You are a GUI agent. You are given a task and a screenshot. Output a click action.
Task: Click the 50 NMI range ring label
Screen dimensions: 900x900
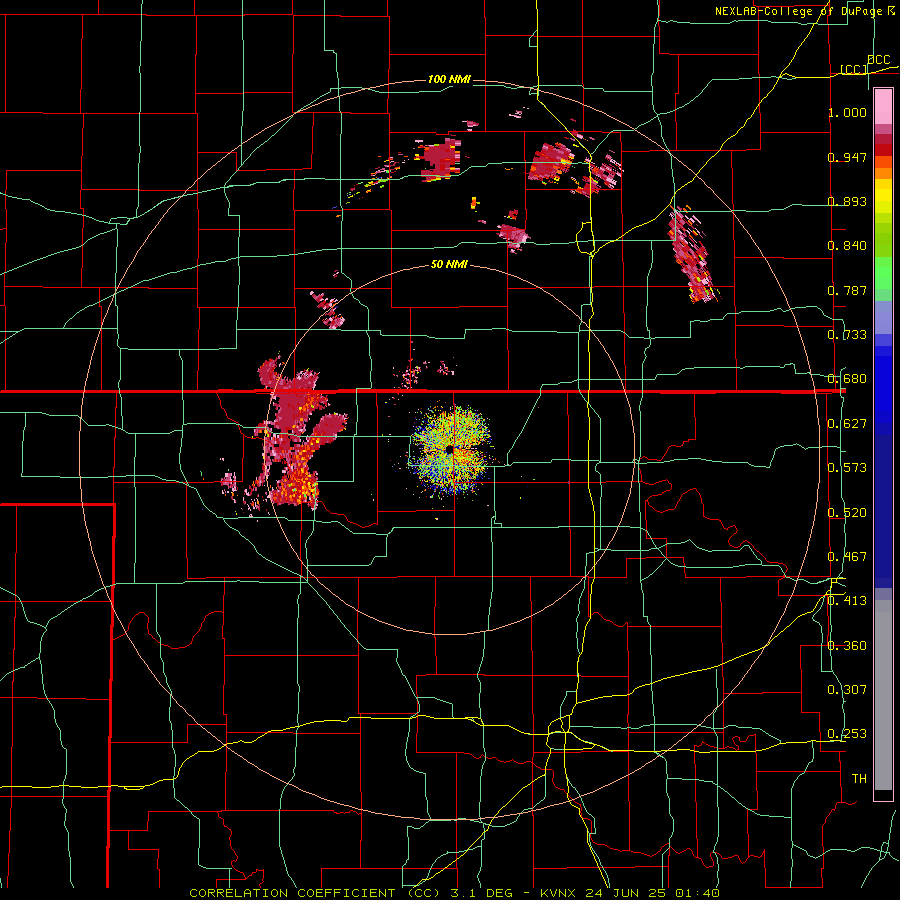(x=449, y=264)
